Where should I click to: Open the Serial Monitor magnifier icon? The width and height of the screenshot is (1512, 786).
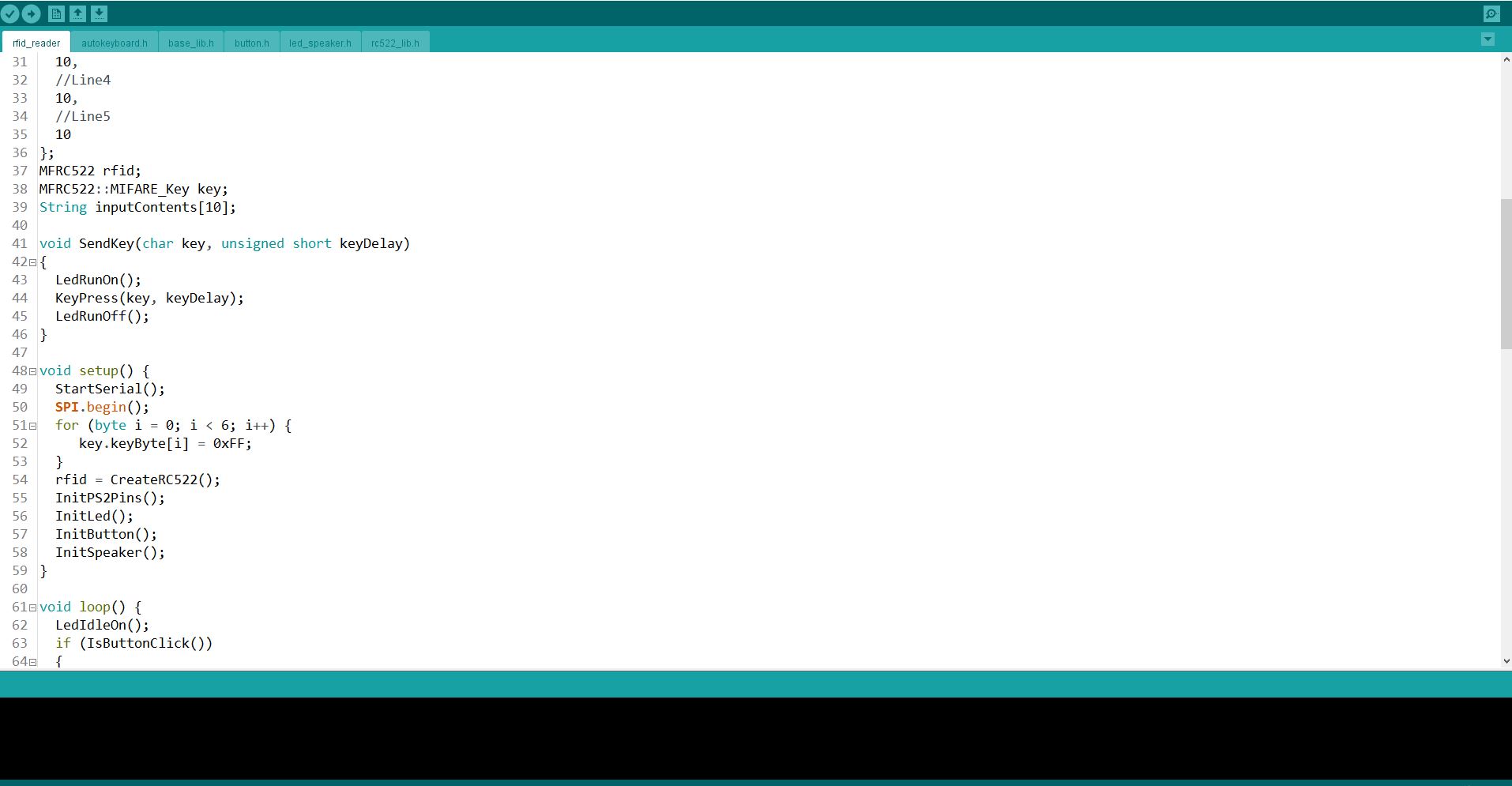1491,13
